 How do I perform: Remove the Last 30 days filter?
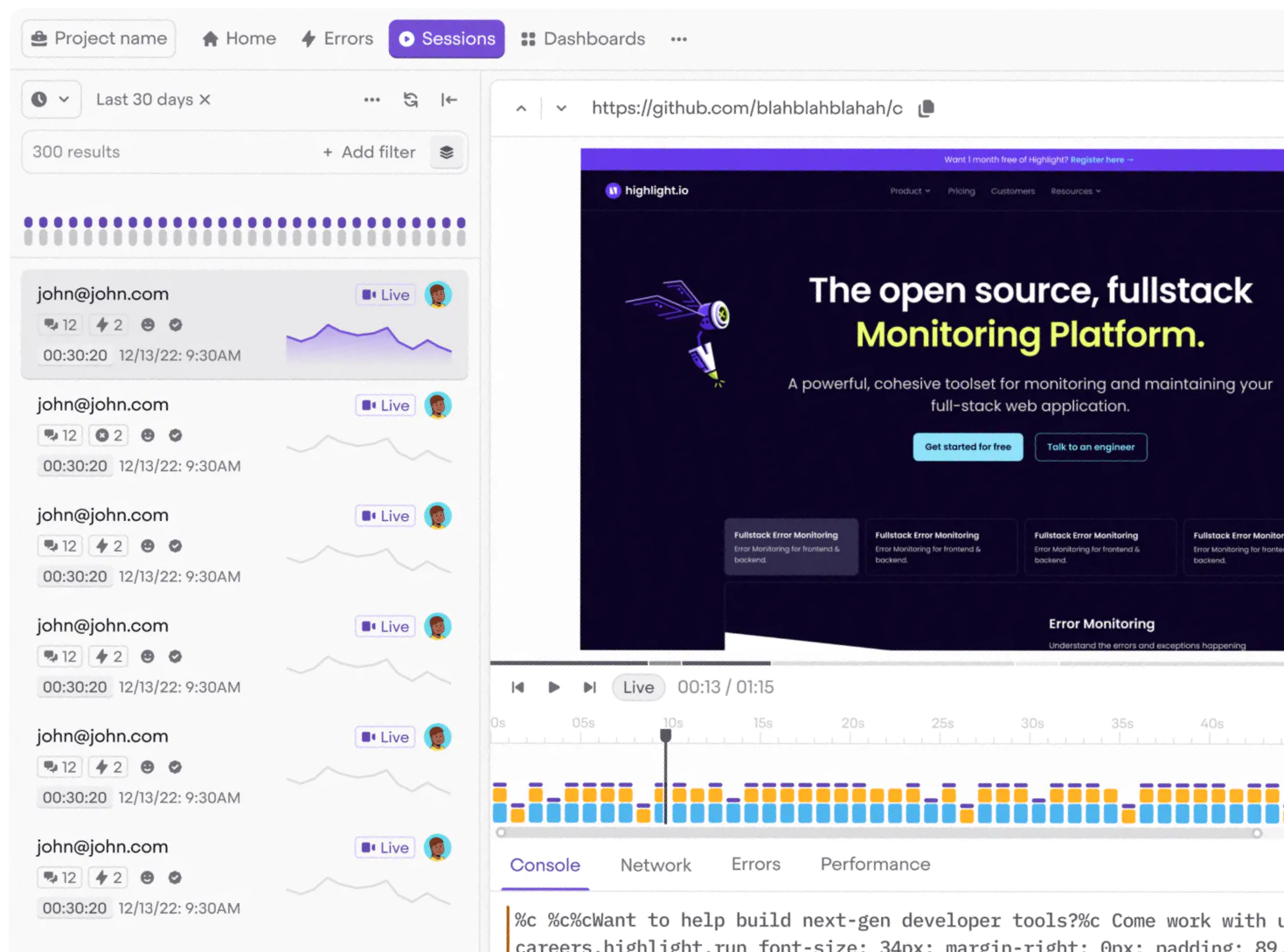[205, 100]
